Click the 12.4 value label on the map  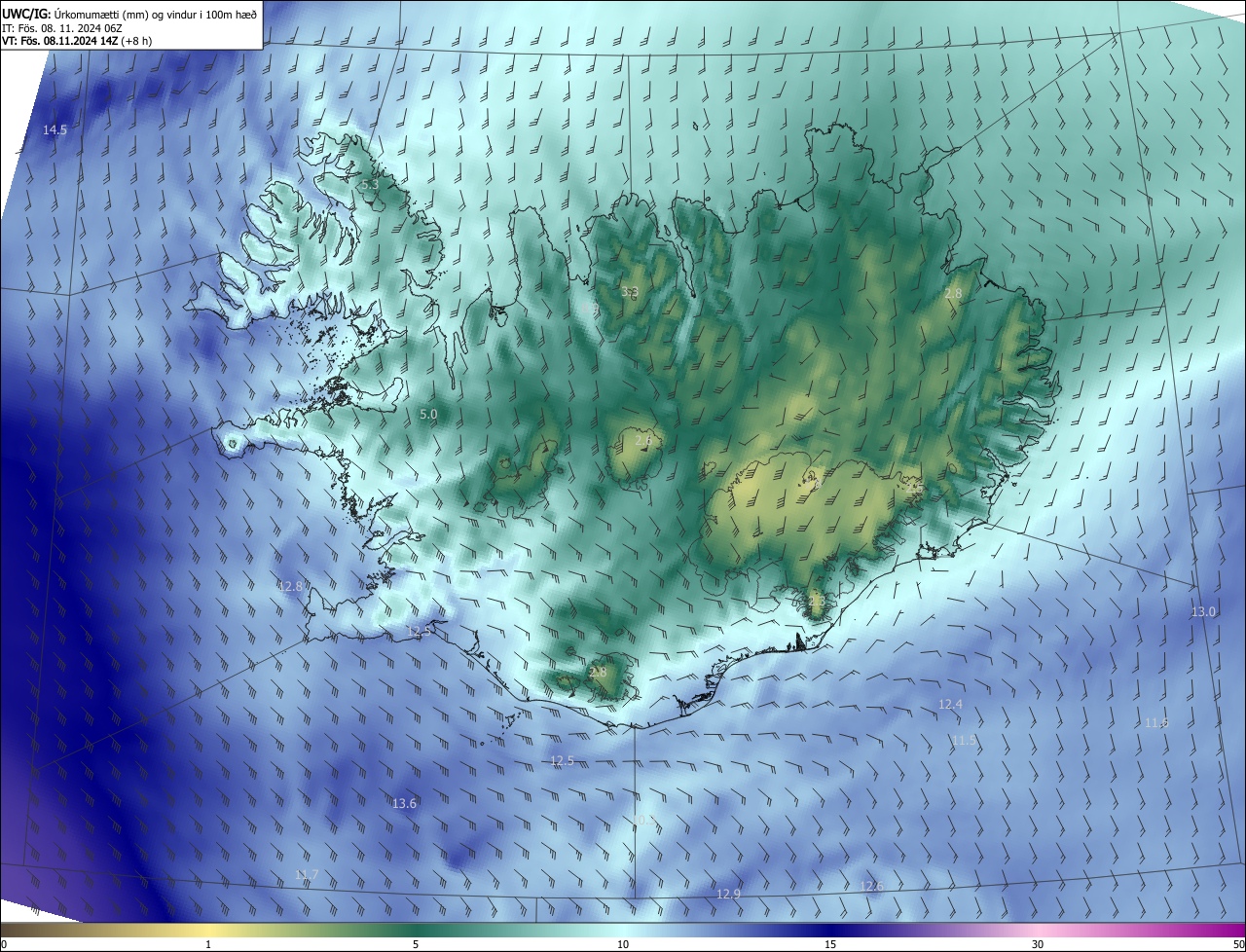(x=950, y=705)
